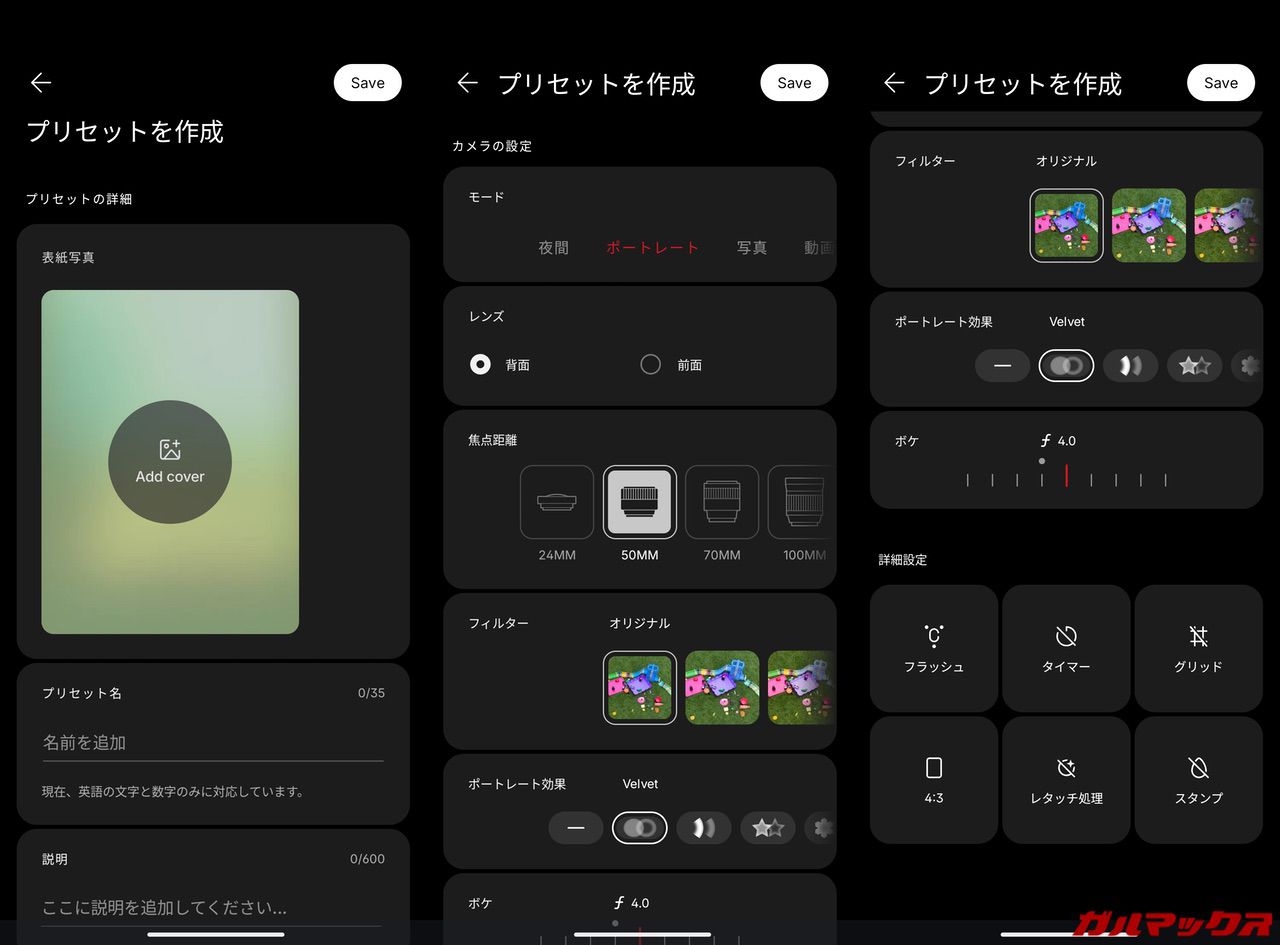Switch to the 夜間 night mode
The image size is (1280, 945).
[553, 248]
